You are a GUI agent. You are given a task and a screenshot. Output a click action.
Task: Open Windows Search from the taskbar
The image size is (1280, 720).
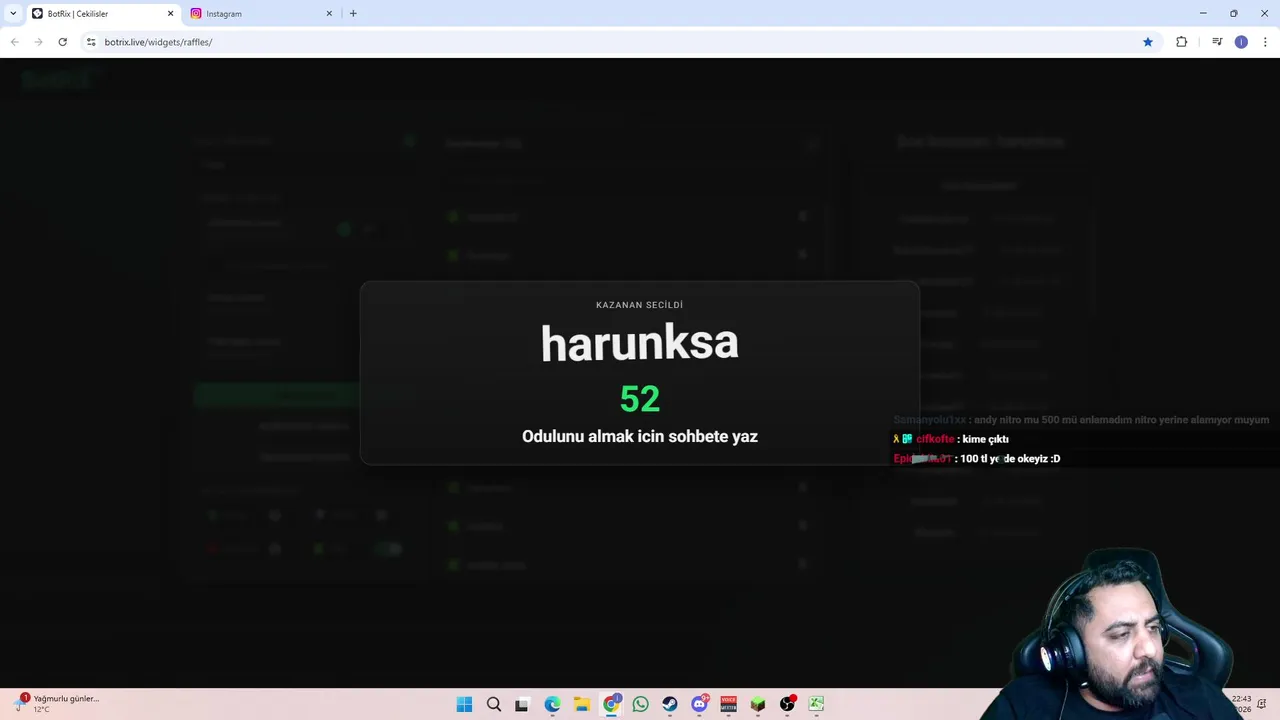click(494, 704)
